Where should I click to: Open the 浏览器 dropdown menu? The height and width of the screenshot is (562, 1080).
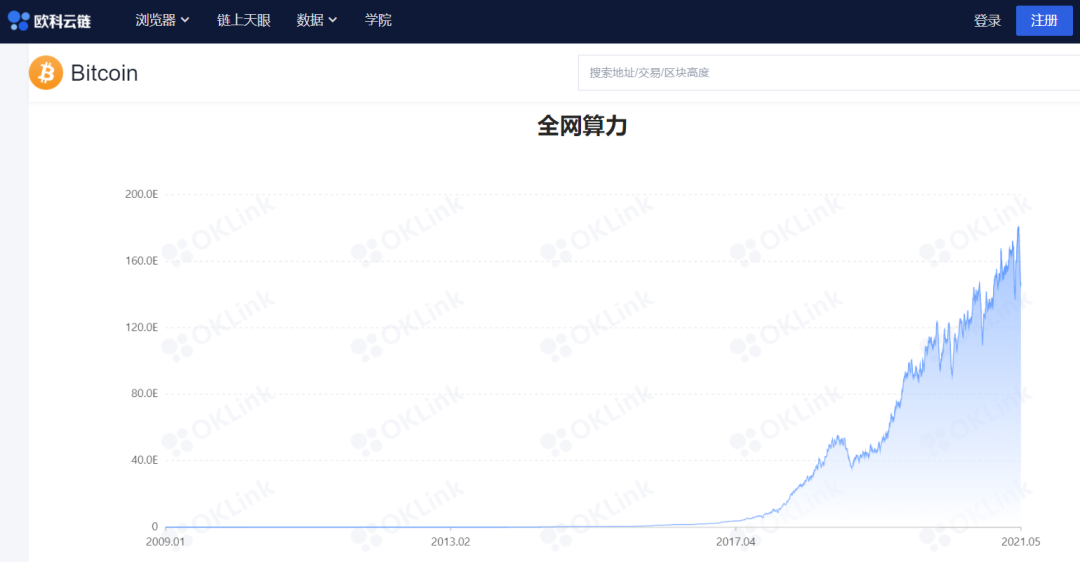pos(162,21)
